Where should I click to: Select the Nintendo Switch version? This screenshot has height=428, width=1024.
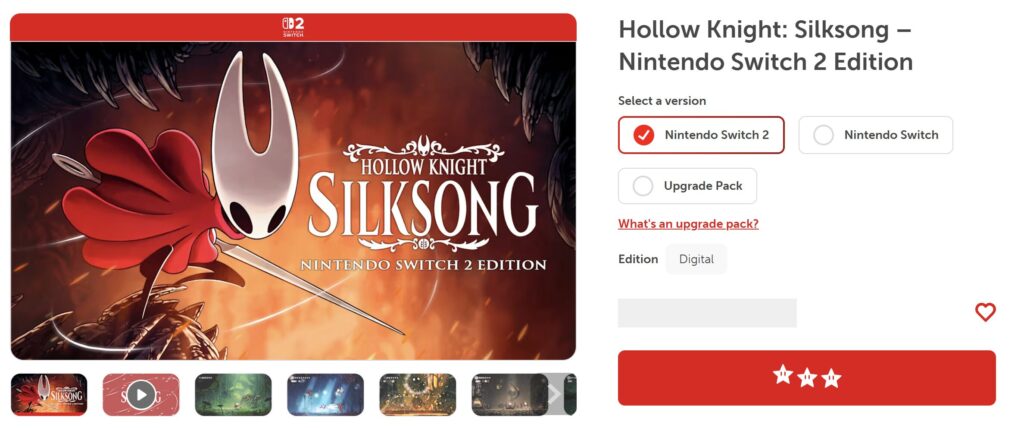point(875,135)
